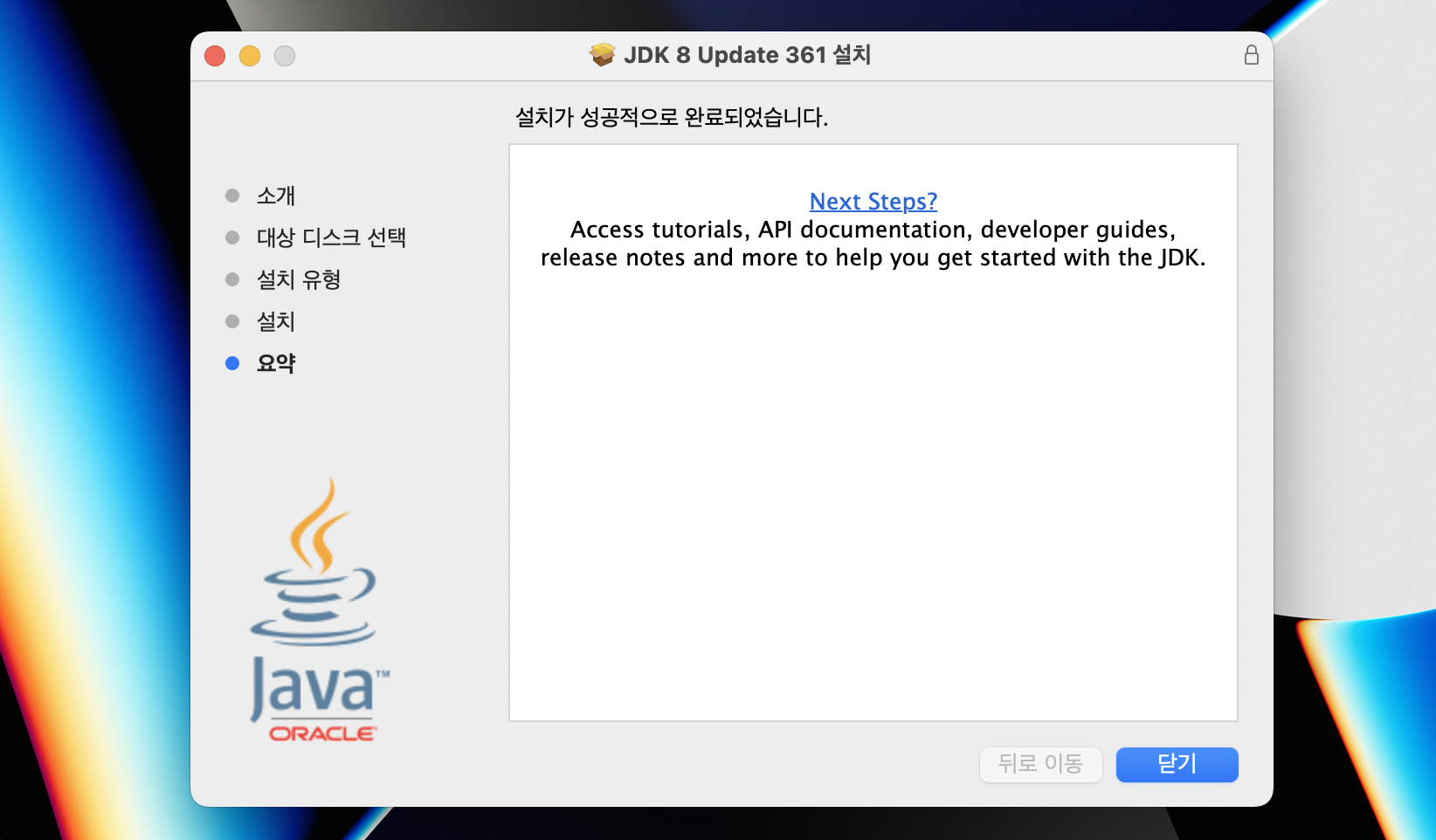Viewport: 1436px width, 840px height.
Task: Click the 닫기 button
Action: coord(1177,764)
